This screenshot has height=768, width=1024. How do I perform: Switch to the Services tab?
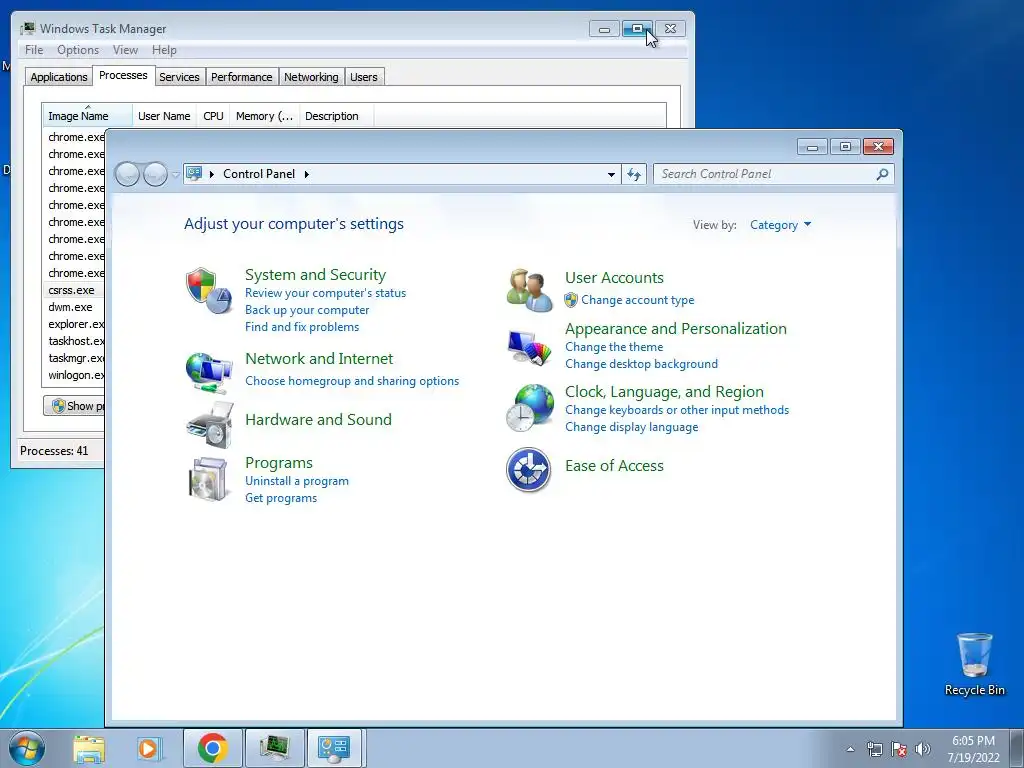179,77
